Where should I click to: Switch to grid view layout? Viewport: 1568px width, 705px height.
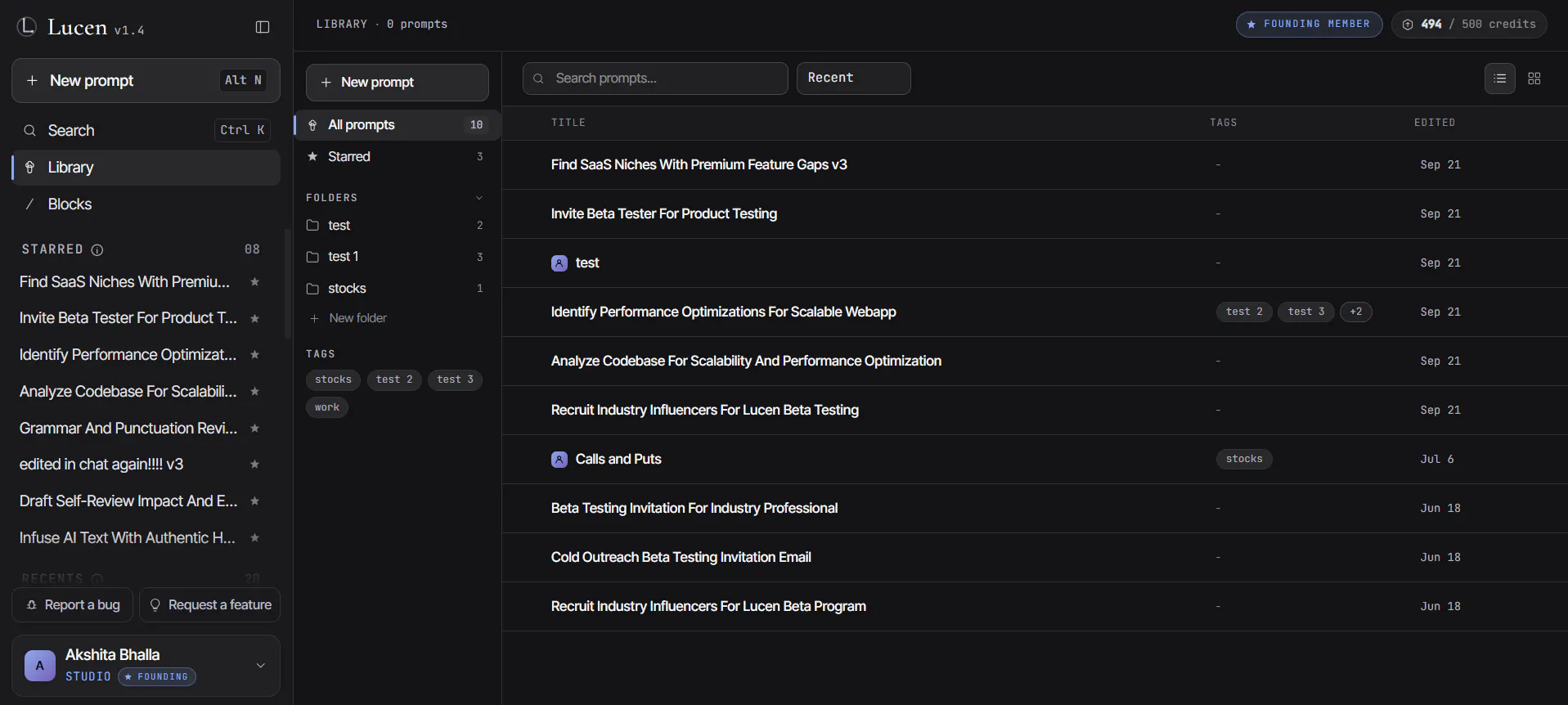tap(1534, 79)
